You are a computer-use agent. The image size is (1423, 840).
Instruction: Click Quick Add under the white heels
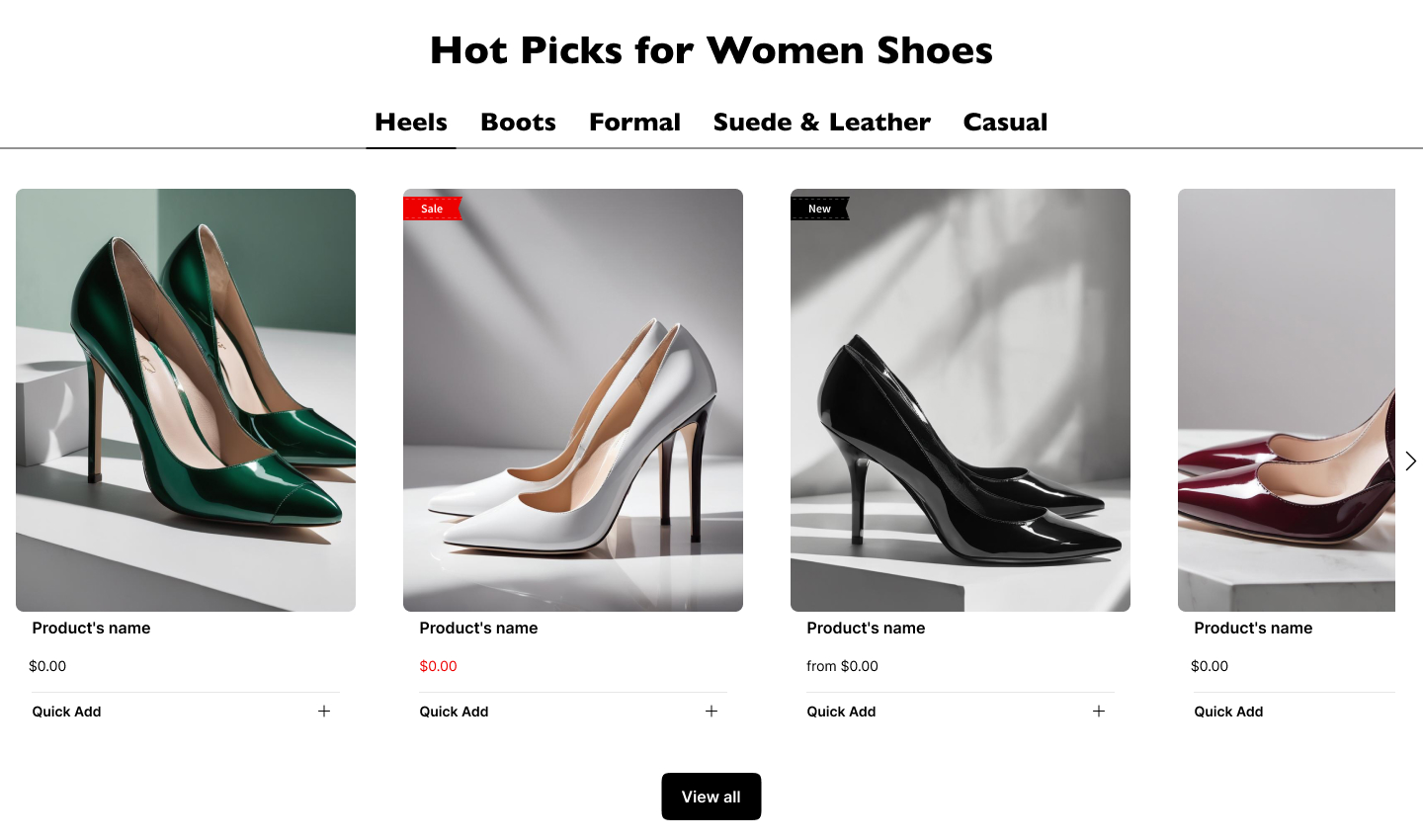pos(455,712)
